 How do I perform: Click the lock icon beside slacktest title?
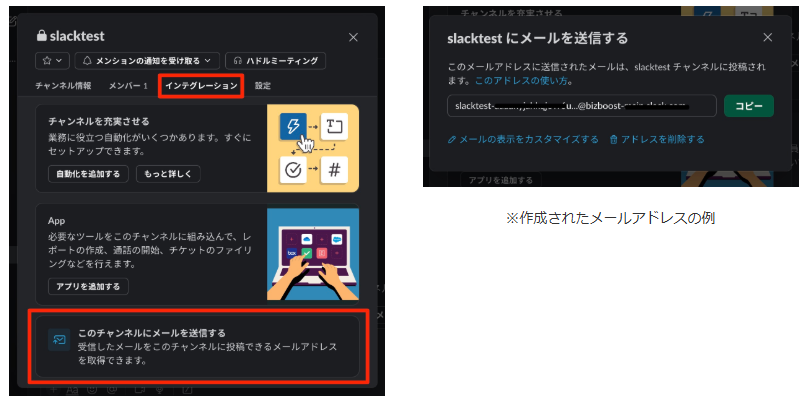(x=41, y=36)
